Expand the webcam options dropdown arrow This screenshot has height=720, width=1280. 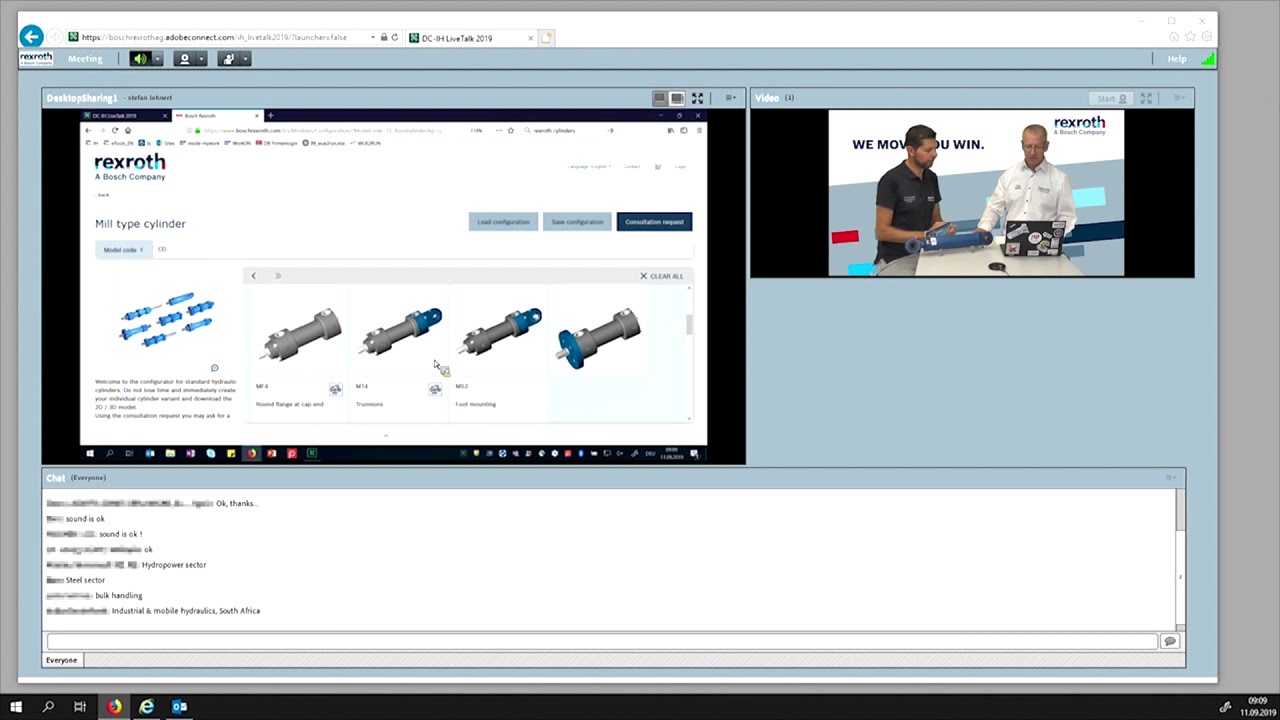[x=201, y=59]
